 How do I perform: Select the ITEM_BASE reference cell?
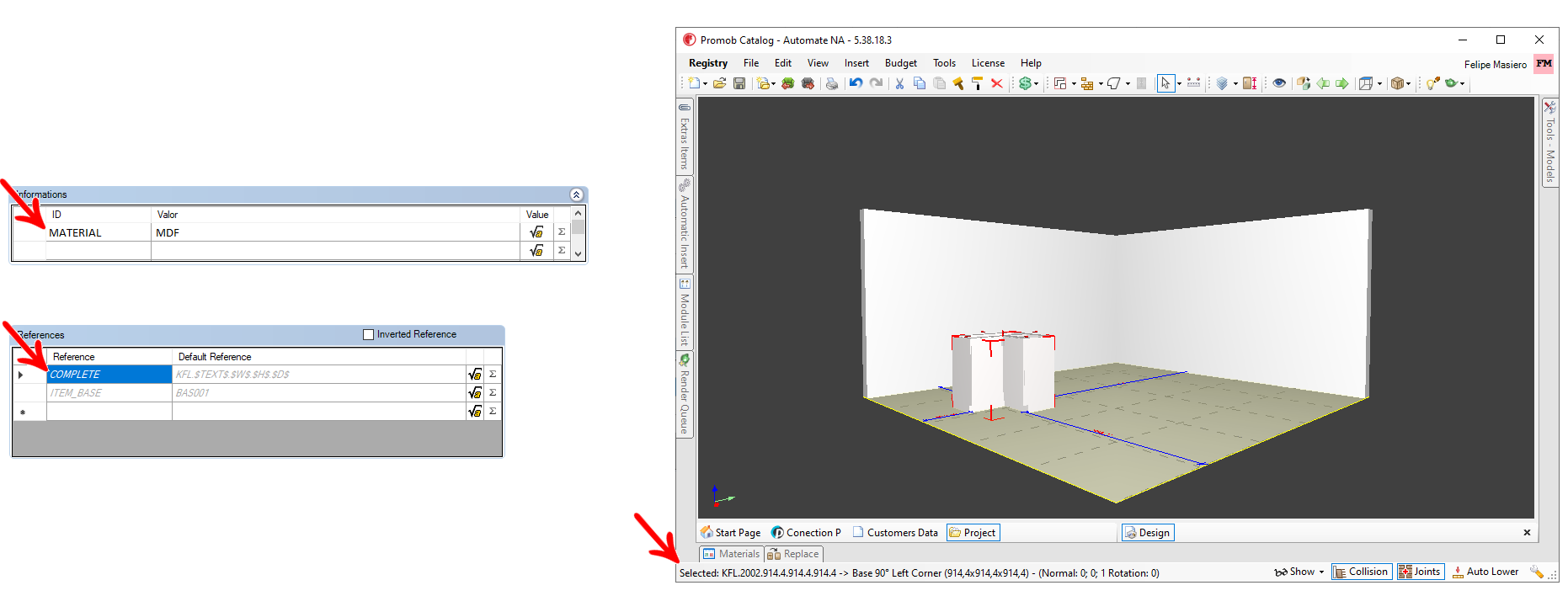[109, 393]
